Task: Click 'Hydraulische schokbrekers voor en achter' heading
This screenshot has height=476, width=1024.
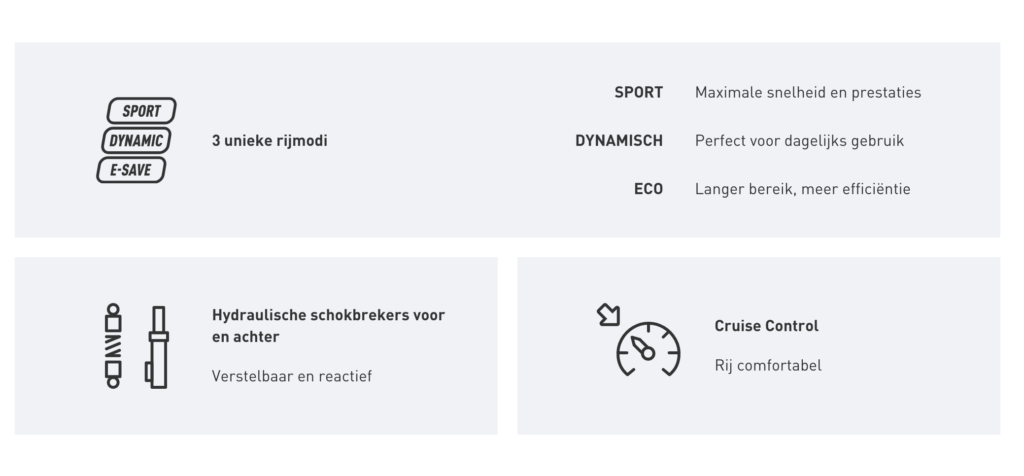Action: [328, 326]
